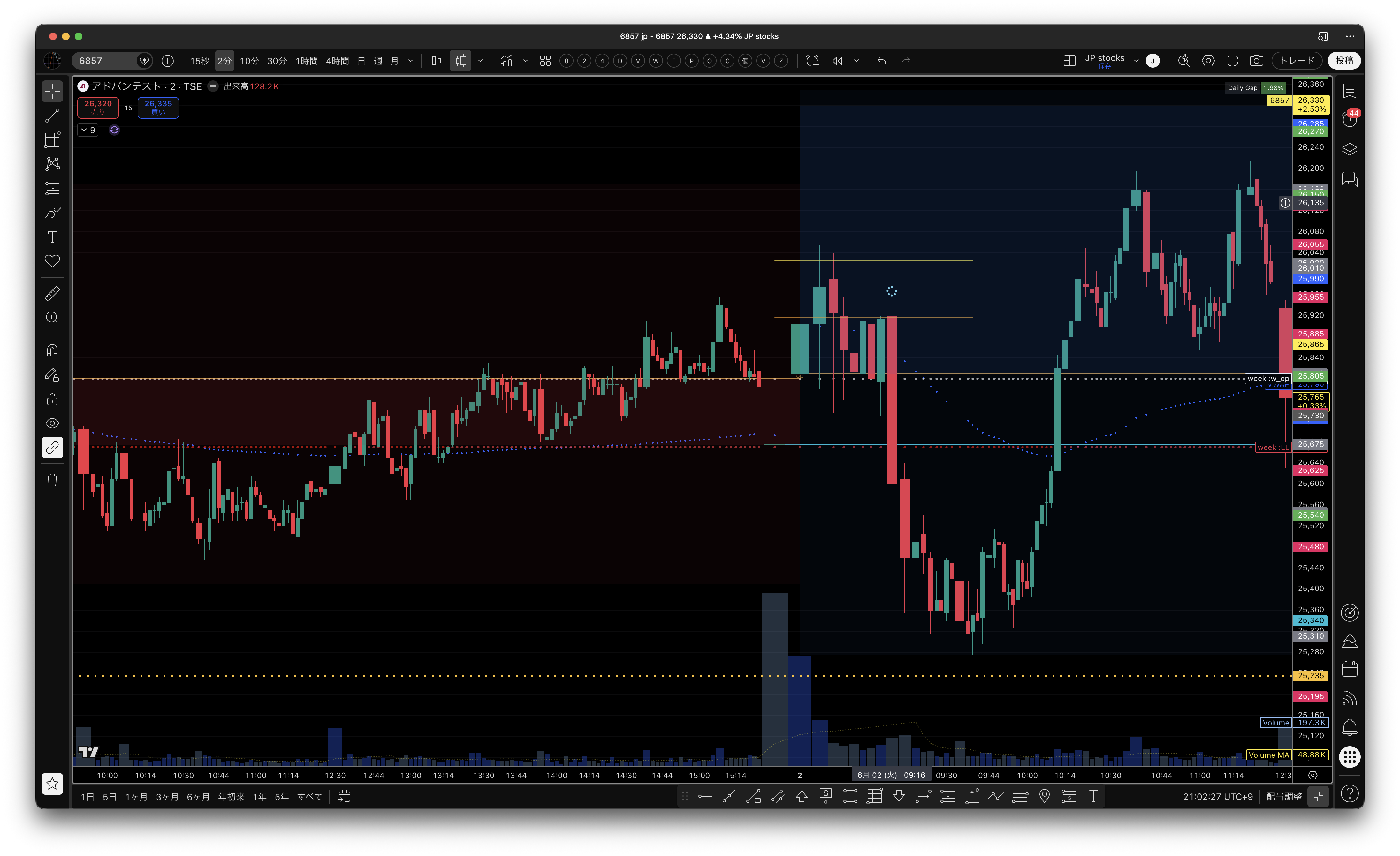Expand the timeframe interval dropdown
The width and height of the screenshot is (1400, 856).
pyautogui.click(x=411, y=61)
